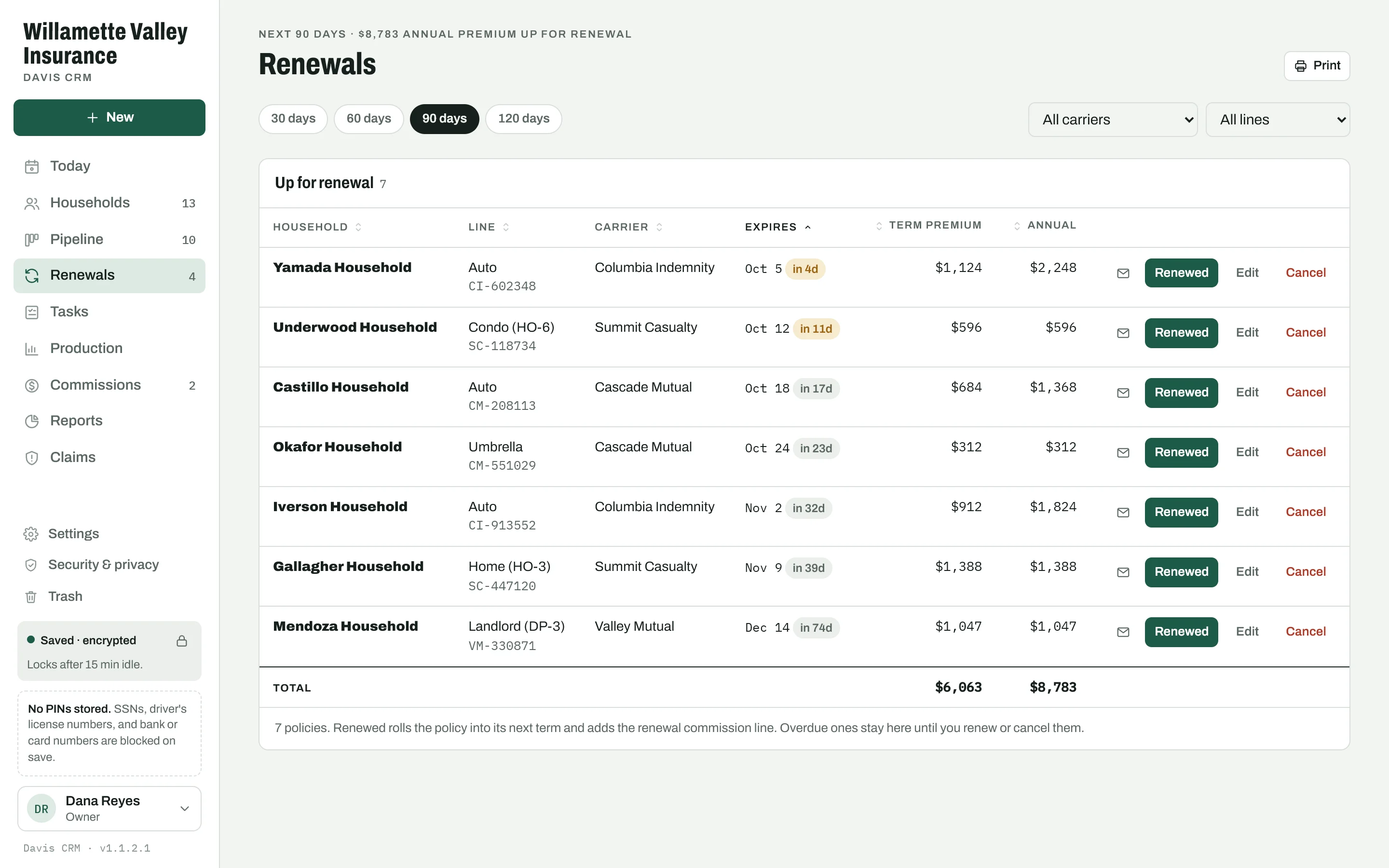Click the envelope icon for Underwood Household

point(1123,333)
